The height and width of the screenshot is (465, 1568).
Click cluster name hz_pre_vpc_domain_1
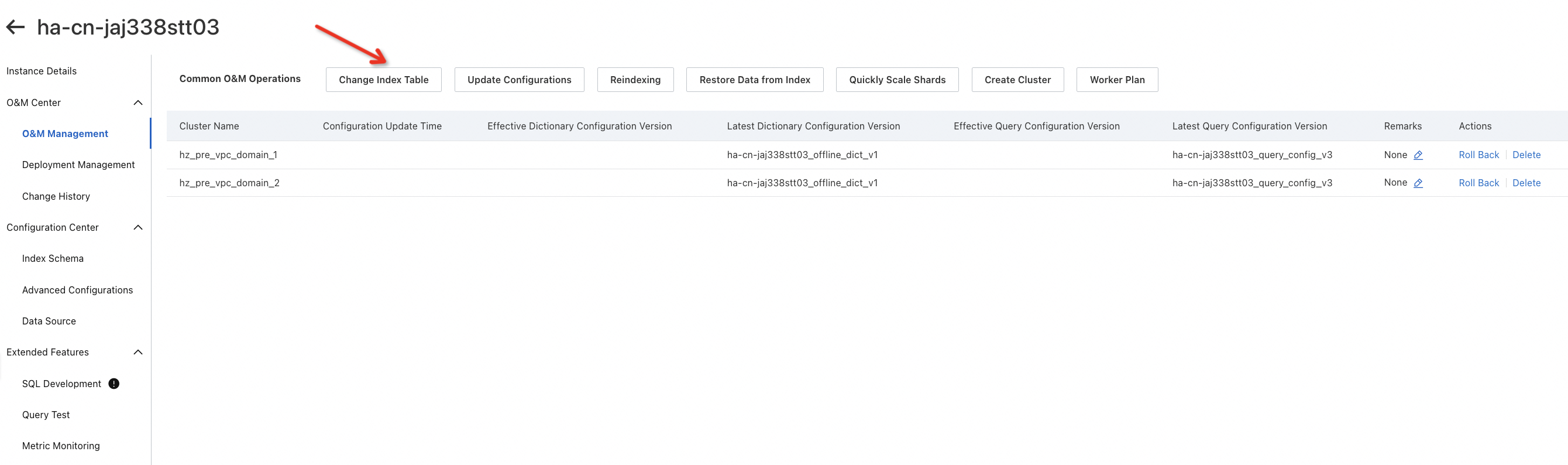tap(228, 155)
